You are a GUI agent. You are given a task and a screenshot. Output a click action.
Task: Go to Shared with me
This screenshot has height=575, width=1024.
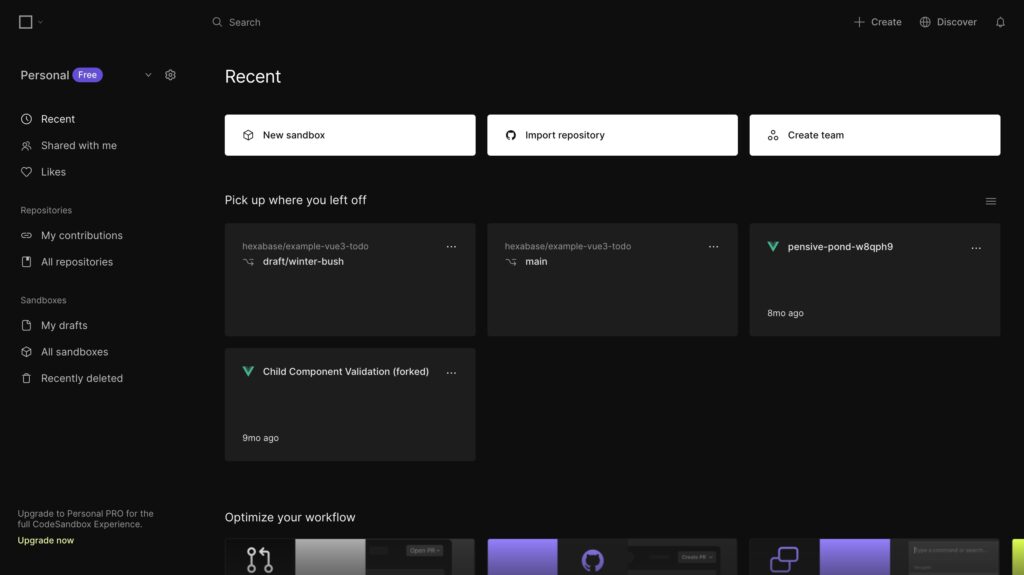78,146
